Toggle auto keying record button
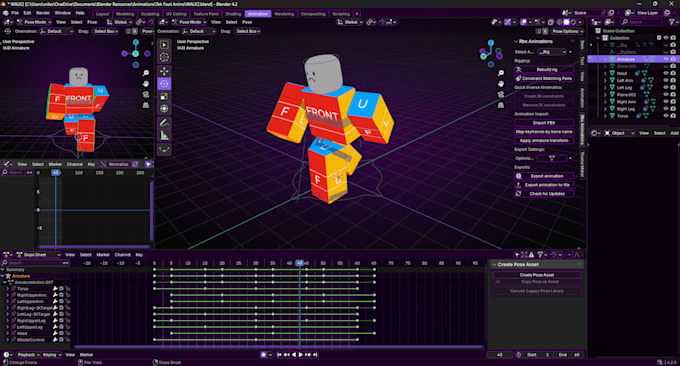This screenshot has width=680, height=366. (x=263, y=355)
